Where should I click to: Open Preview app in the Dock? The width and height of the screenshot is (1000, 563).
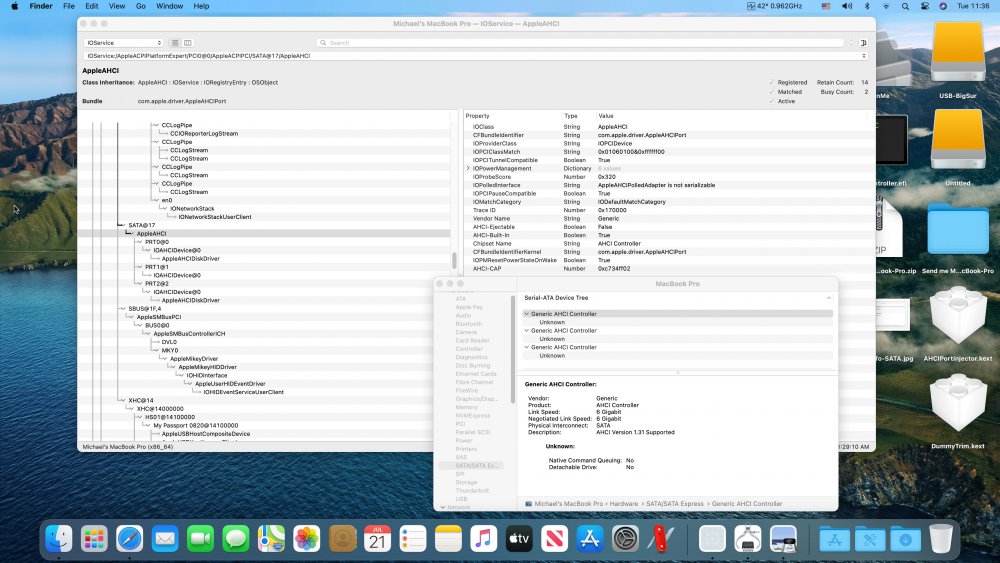[x=783, y=539]
